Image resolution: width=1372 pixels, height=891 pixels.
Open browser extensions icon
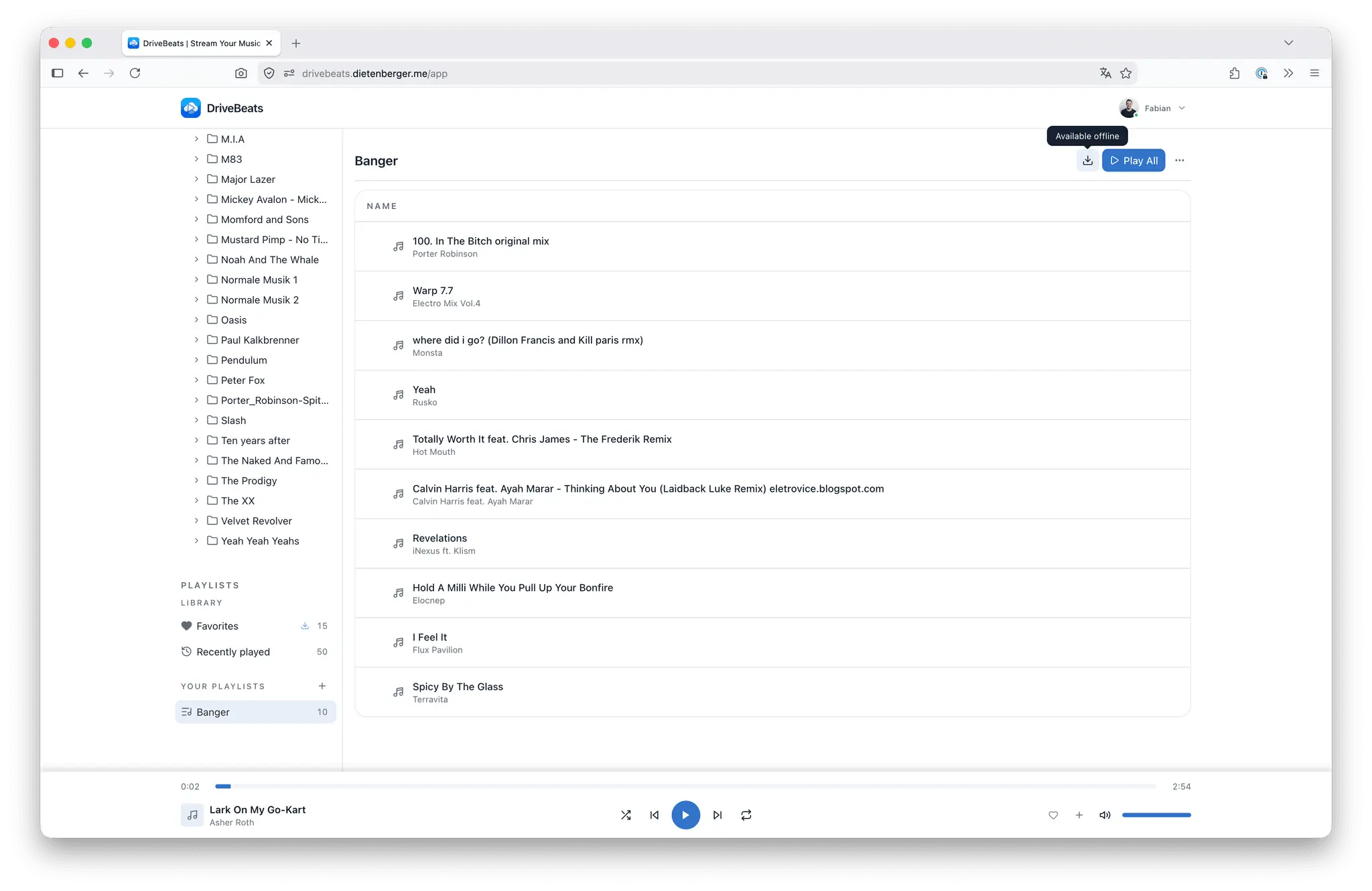pyautogui.click(x=1235, y=73)
